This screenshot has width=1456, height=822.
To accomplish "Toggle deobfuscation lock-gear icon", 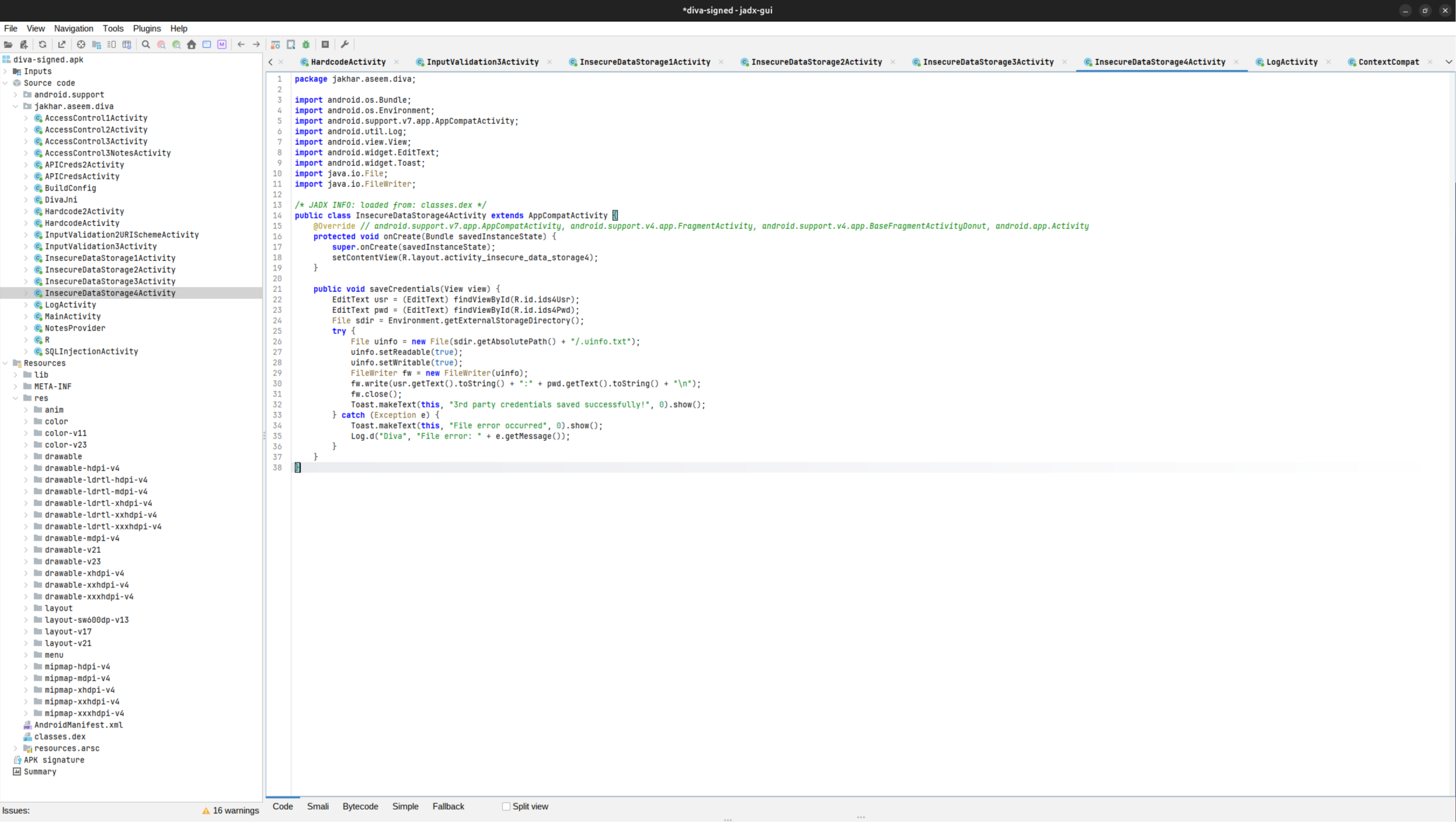I will [x=276, y=44].
